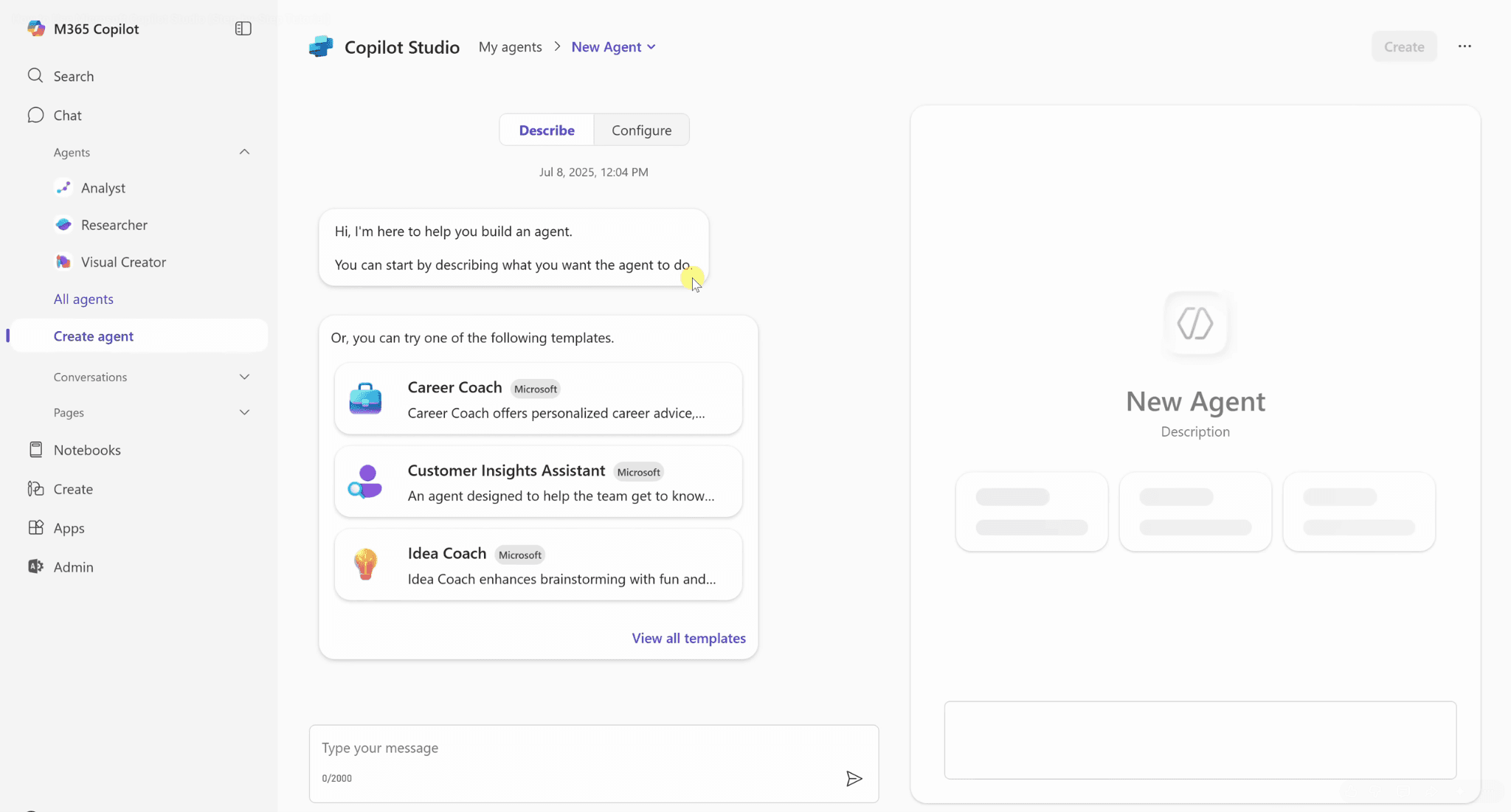The image size is (1511, 812).
Task: Click the Microsoft badge on Idea Coach
Action: pos(519,555)
